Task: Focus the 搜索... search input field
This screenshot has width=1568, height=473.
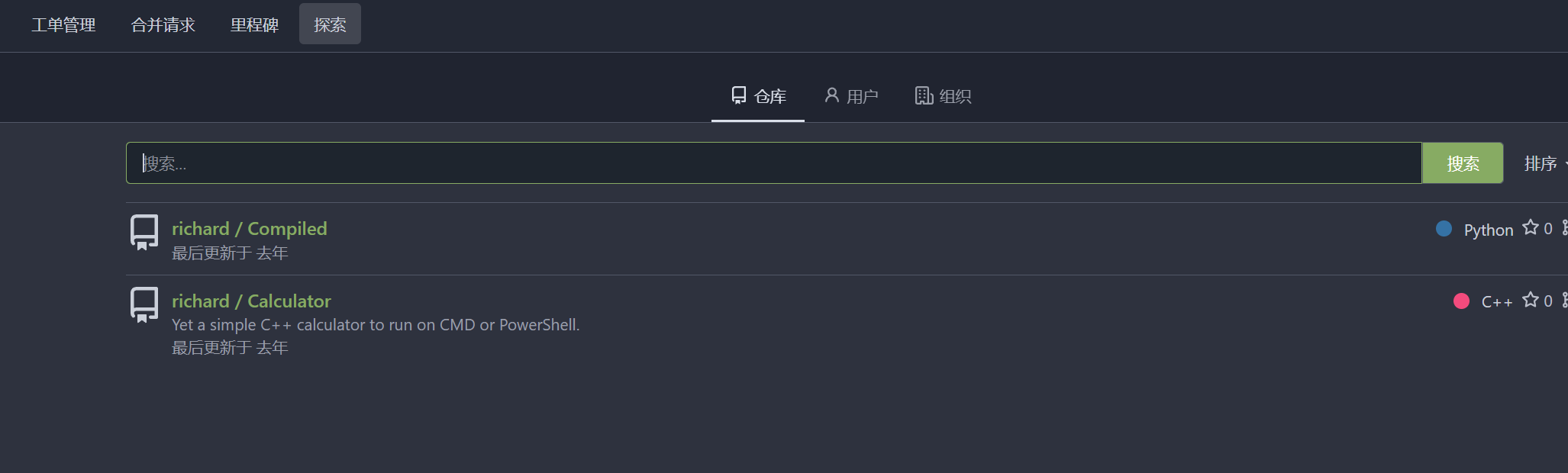Action: 773,163
